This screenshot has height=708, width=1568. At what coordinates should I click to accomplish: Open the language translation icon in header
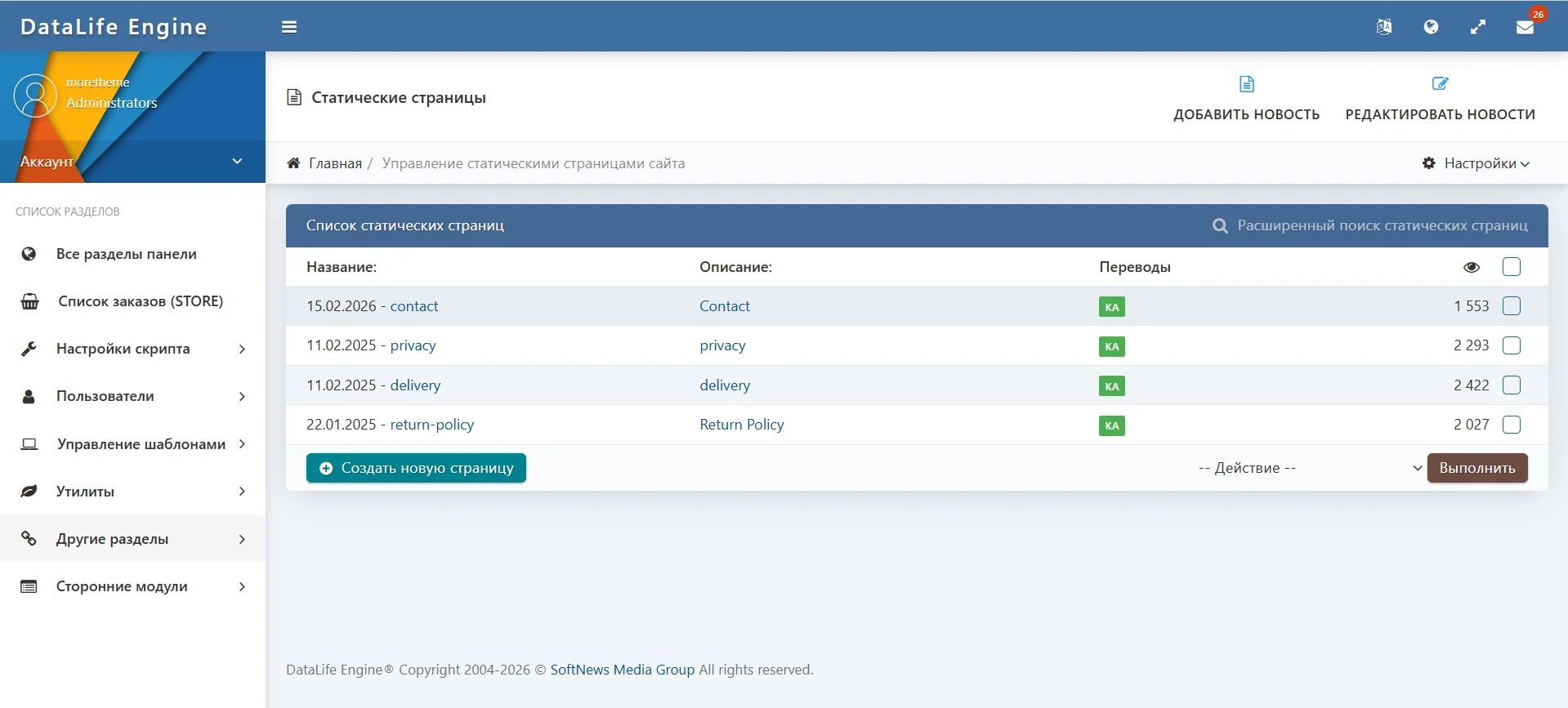click(x=1383, y=27)
